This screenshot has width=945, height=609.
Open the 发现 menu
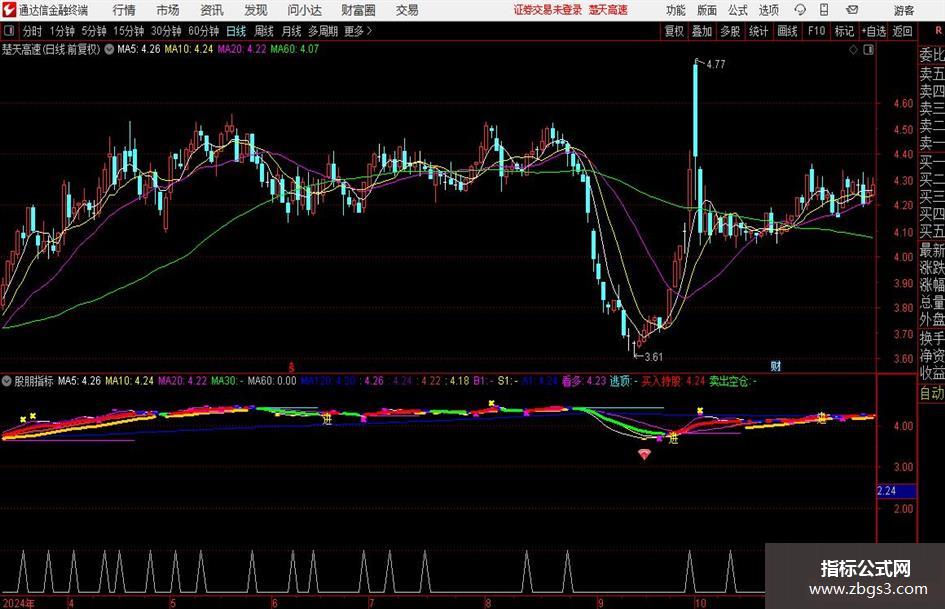256,10
